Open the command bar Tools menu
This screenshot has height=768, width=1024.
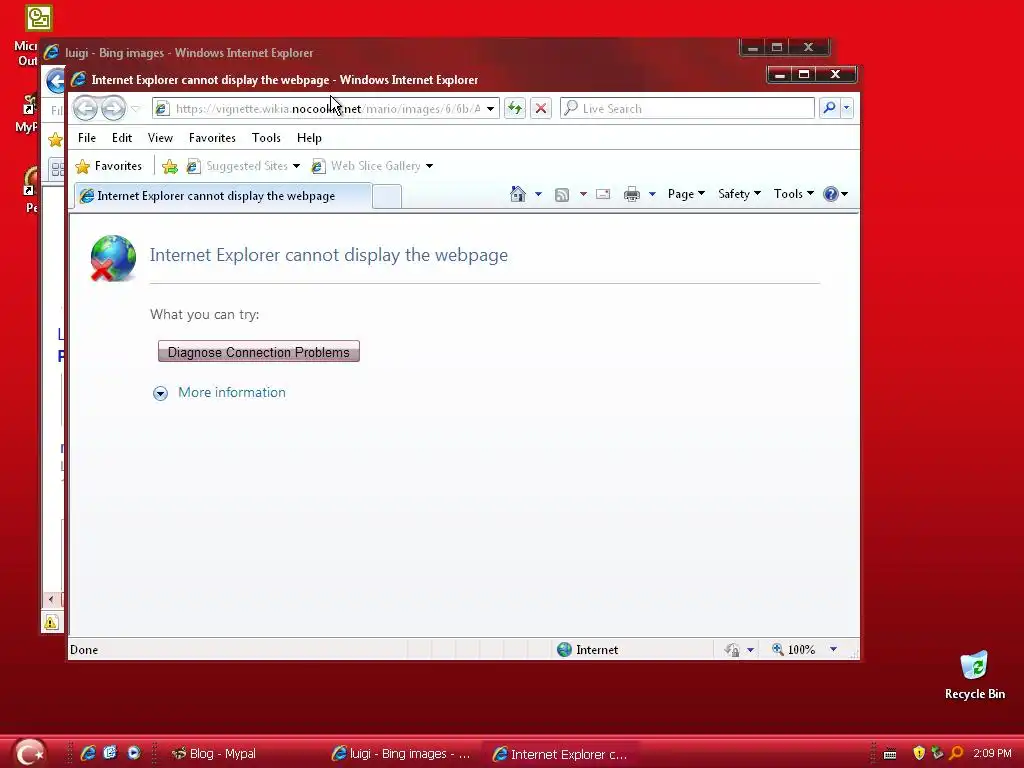793,194
